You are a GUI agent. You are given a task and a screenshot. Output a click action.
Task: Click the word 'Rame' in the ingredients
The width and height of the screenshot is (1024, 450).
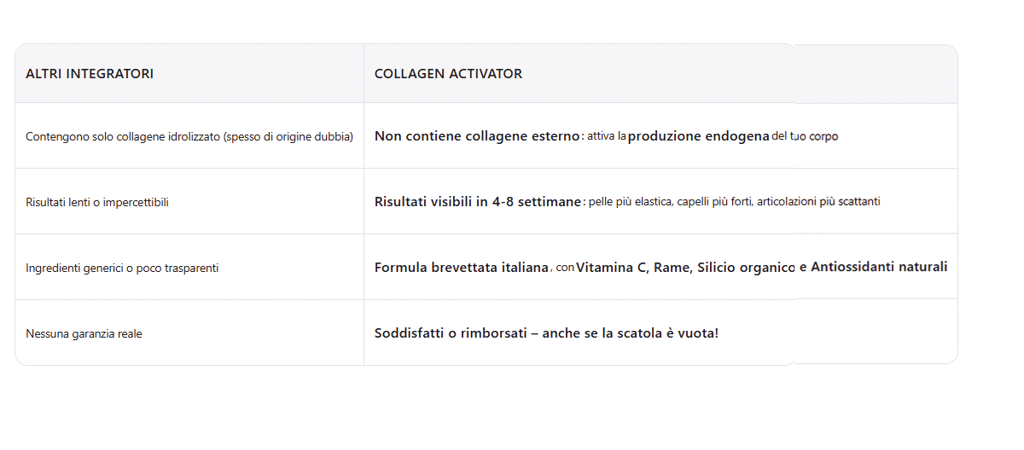[x=671, y=268]
